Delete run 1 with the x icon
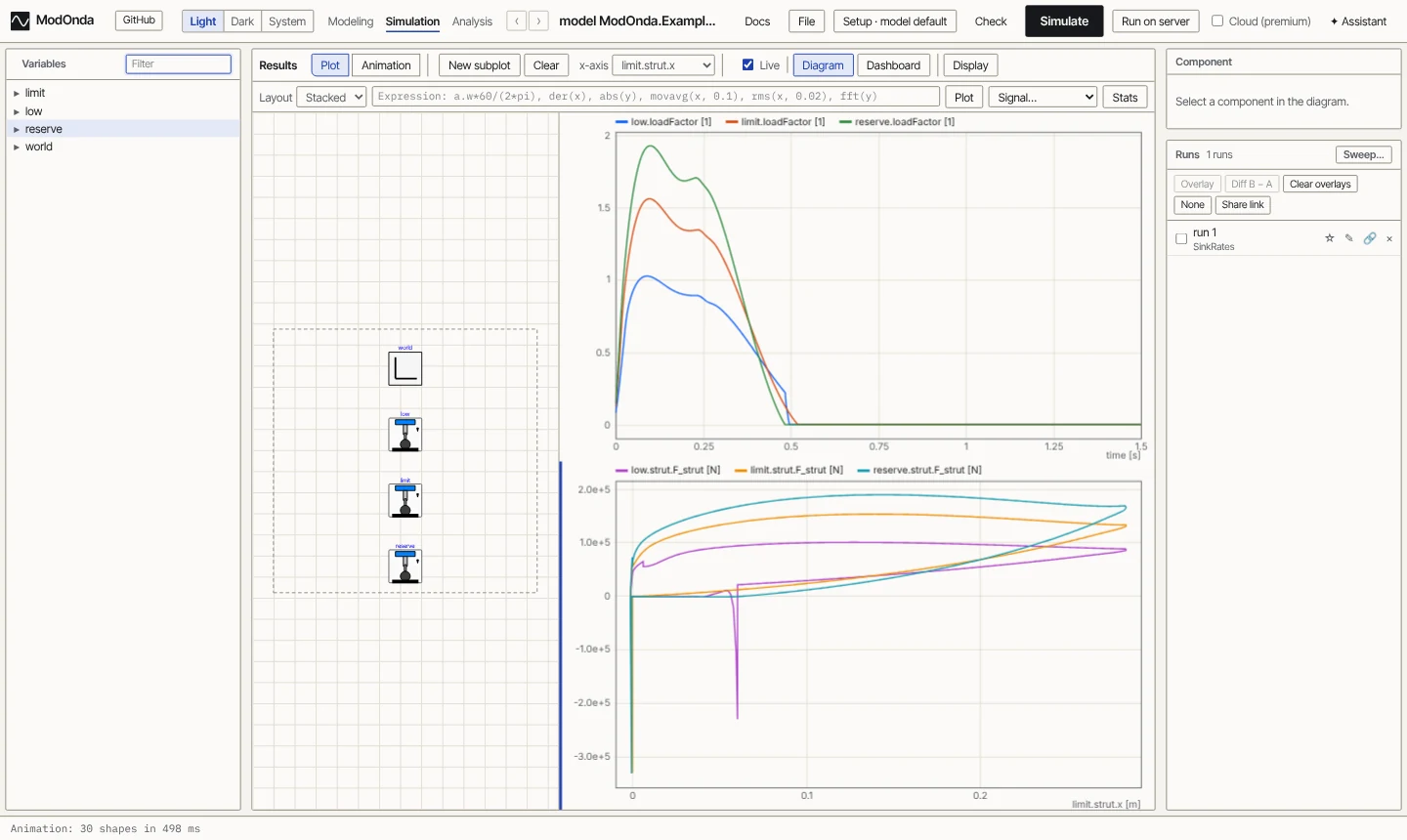 [x=1389, y=238]
